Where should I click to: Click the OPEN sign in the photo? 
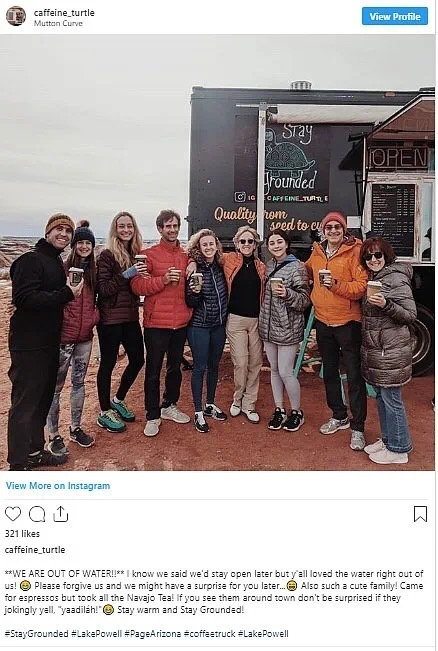pyautogui.click(x=399, y=158)
